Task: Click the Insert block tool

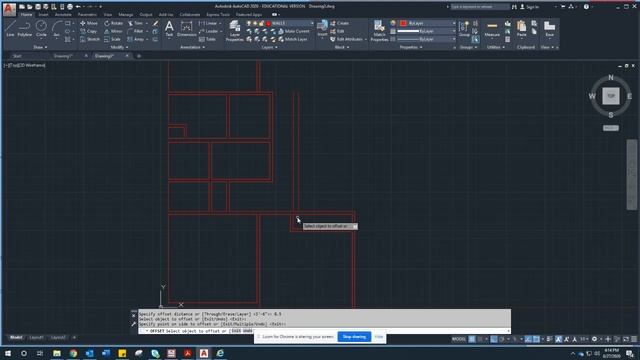Action: coord(322,29)
